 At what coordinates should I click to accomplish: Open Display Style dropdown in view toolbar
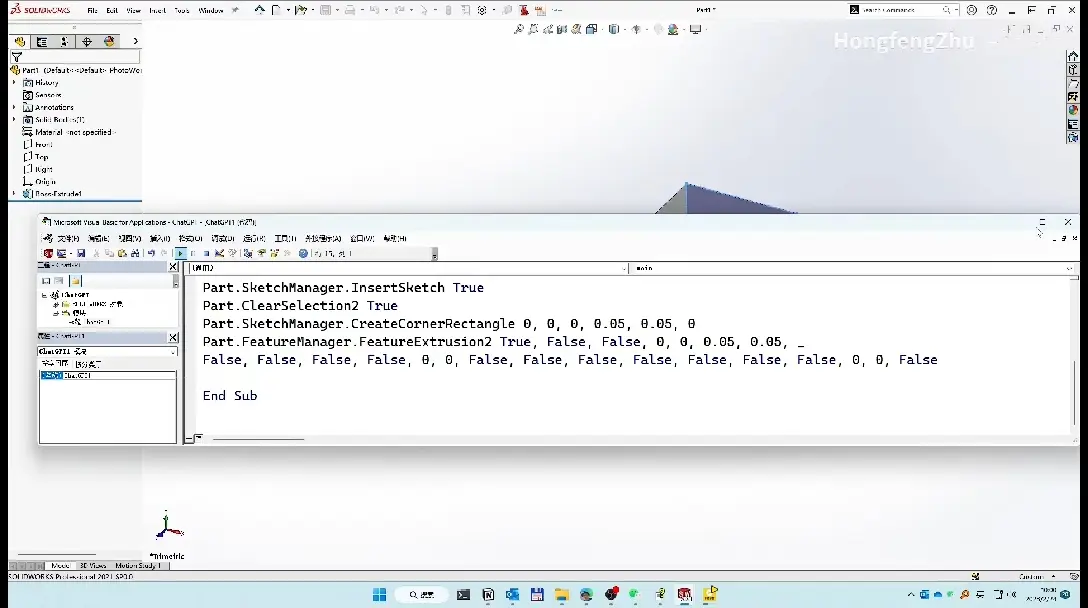pos(615,29)
